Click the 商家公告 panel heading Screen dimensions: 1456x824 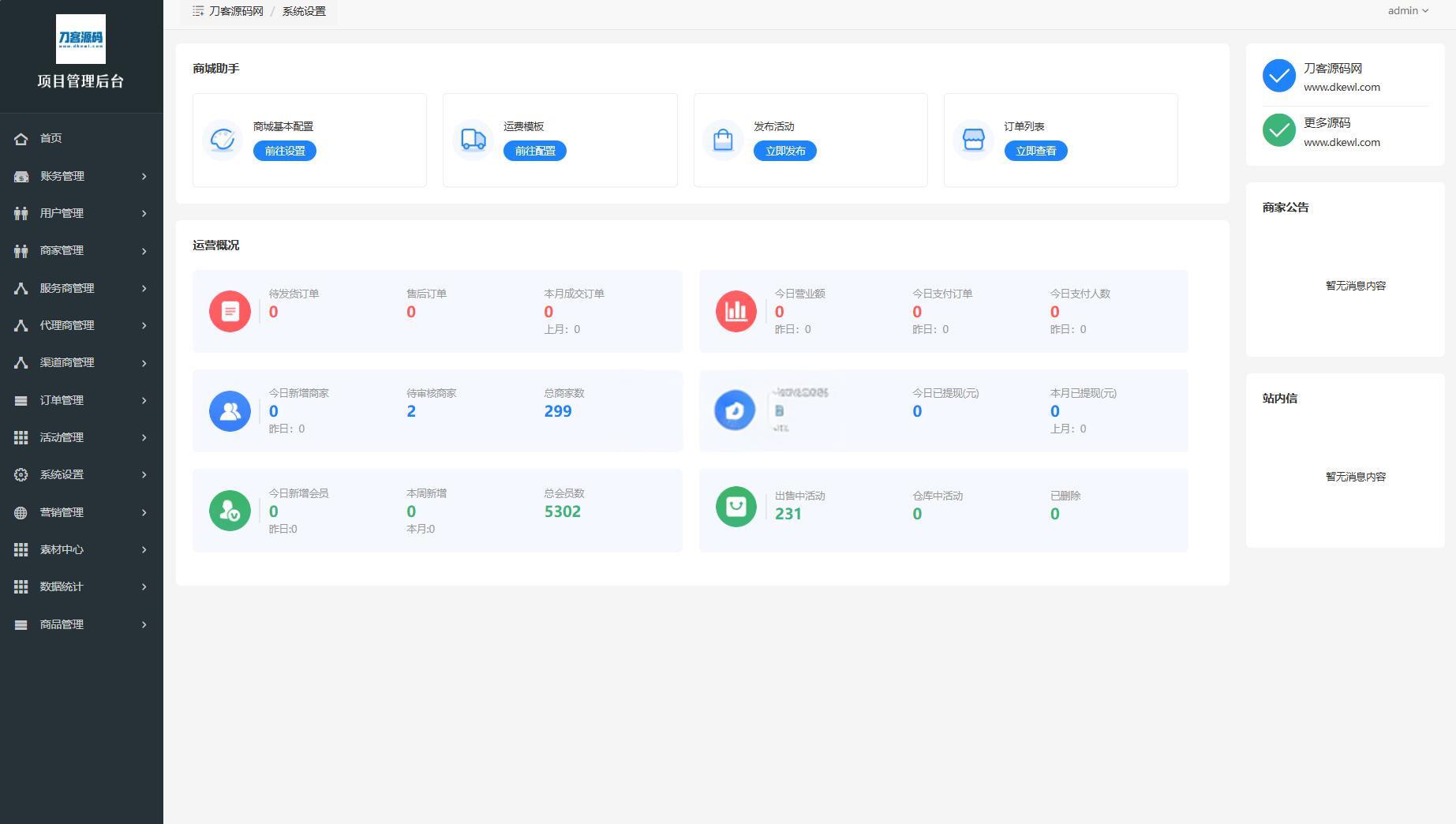point(1286,208)
